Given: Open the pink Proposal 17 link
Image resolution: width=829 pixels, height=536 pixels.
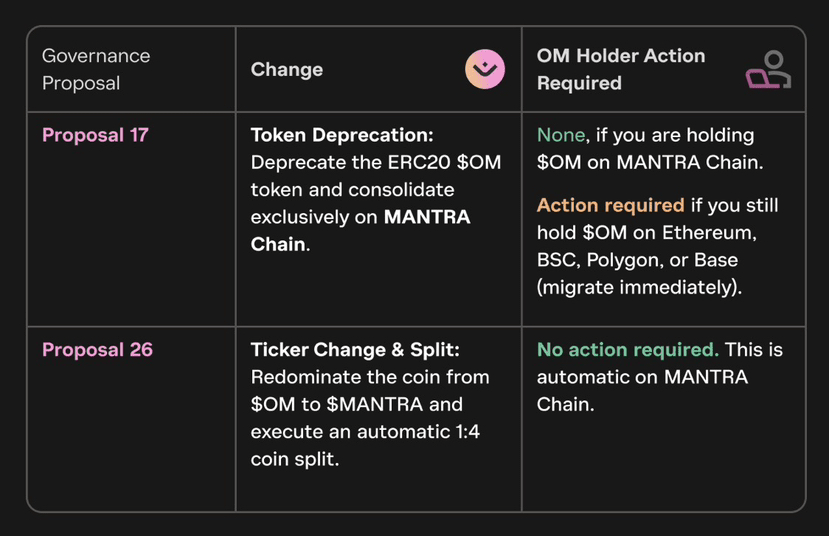Looking at the screenshot, I should pos(95,135).
